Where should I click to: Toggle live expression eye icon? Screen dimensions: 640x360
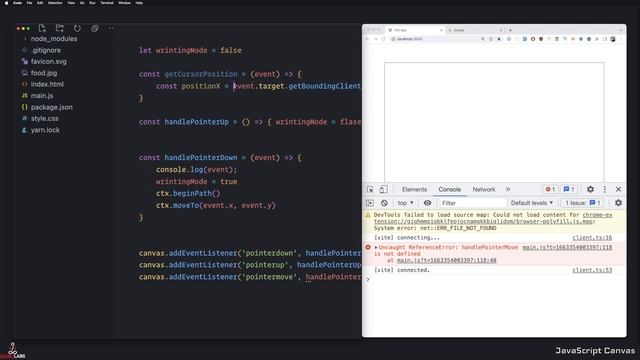pyautogui.click(x=427, y=203)
